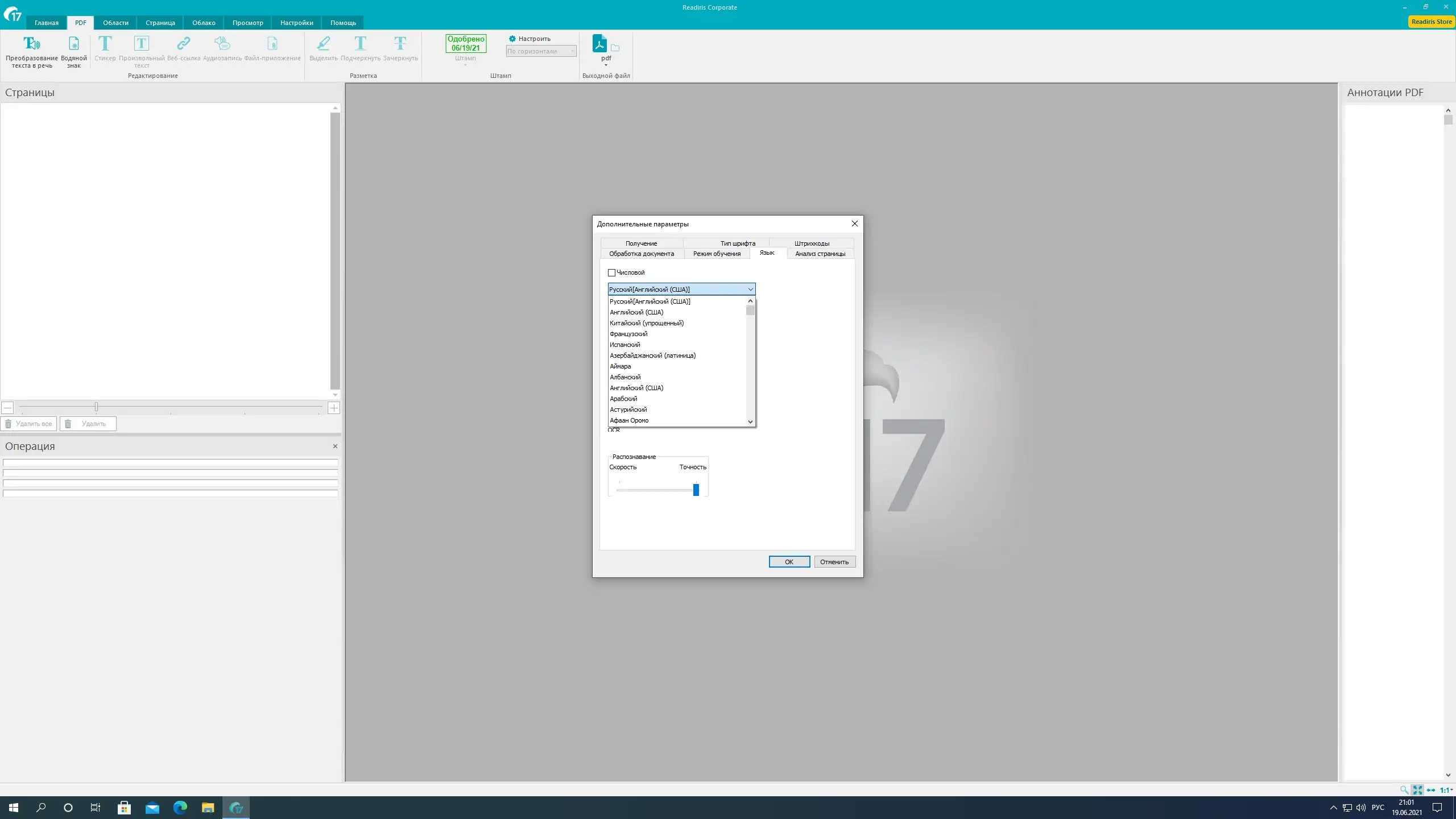Open Microsoft Edge from taskbar
Viewport: 1456px width, 819px height.
(x=180, y=807)
